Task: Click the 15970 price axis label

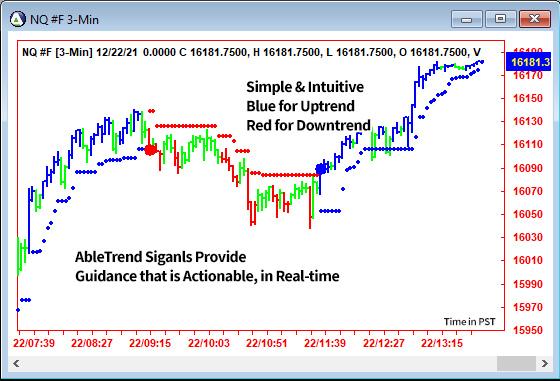Action: 528,307
